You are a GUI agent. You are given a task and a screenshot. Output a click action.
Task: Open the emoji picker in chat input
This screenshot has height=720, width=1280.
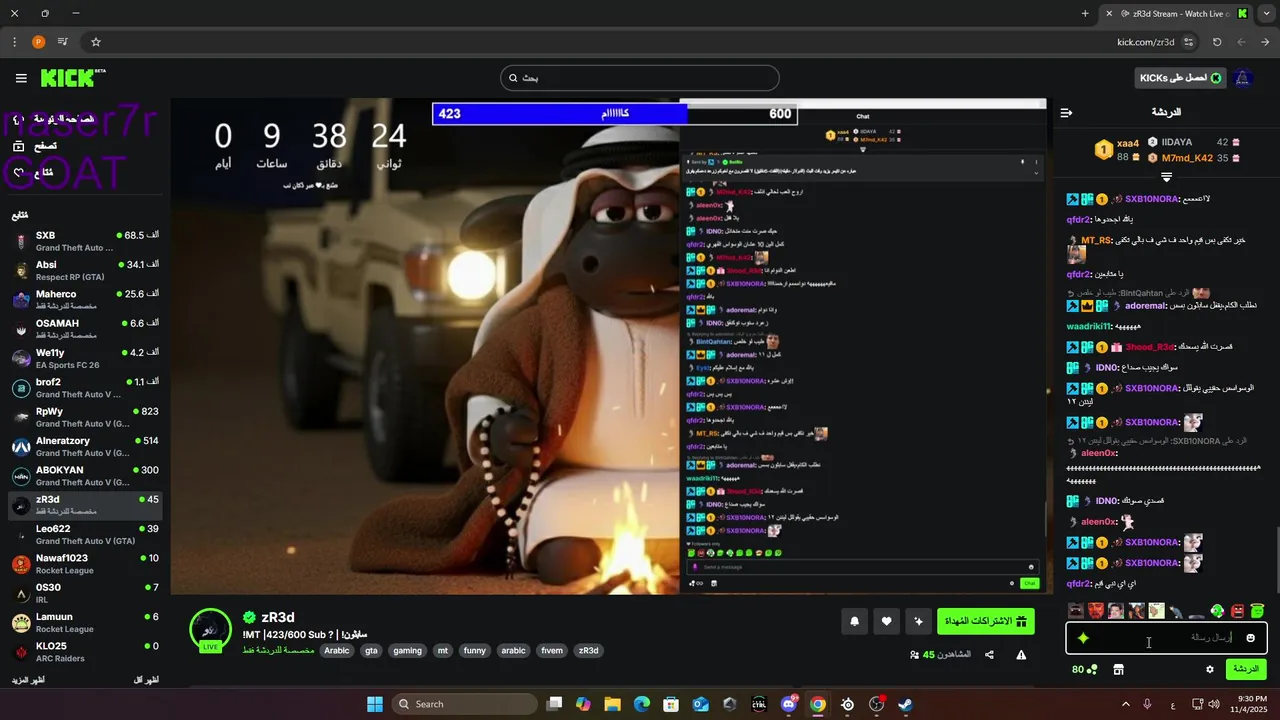click(x=1250, y=638)
